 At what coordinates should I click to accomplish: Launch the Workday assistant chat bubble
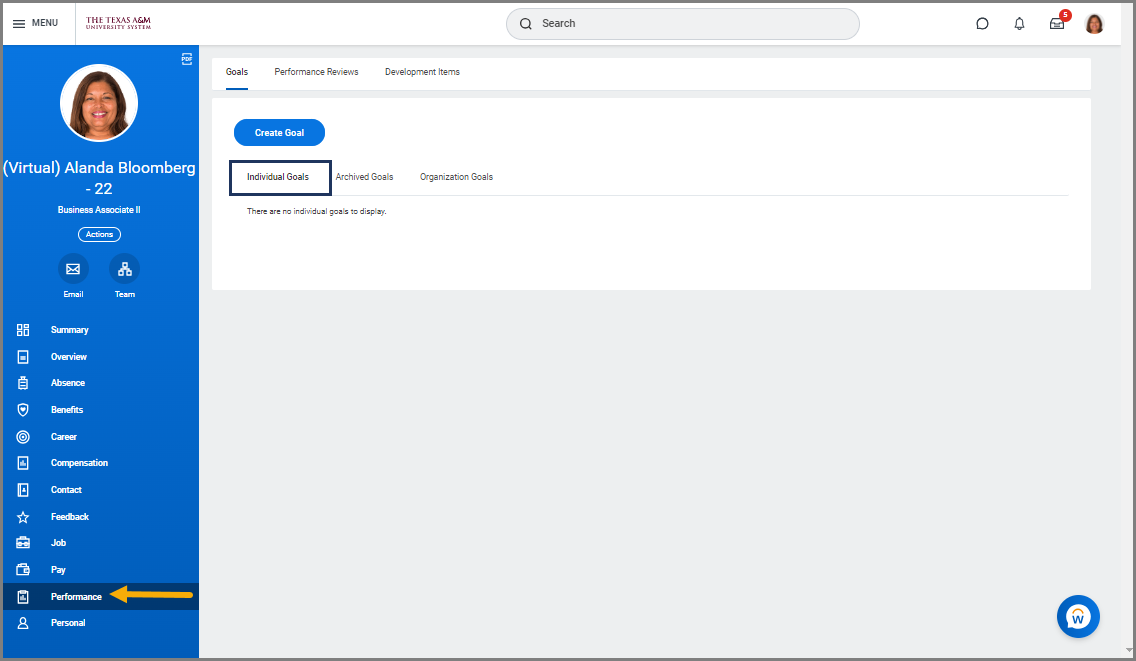[1078, 617]
